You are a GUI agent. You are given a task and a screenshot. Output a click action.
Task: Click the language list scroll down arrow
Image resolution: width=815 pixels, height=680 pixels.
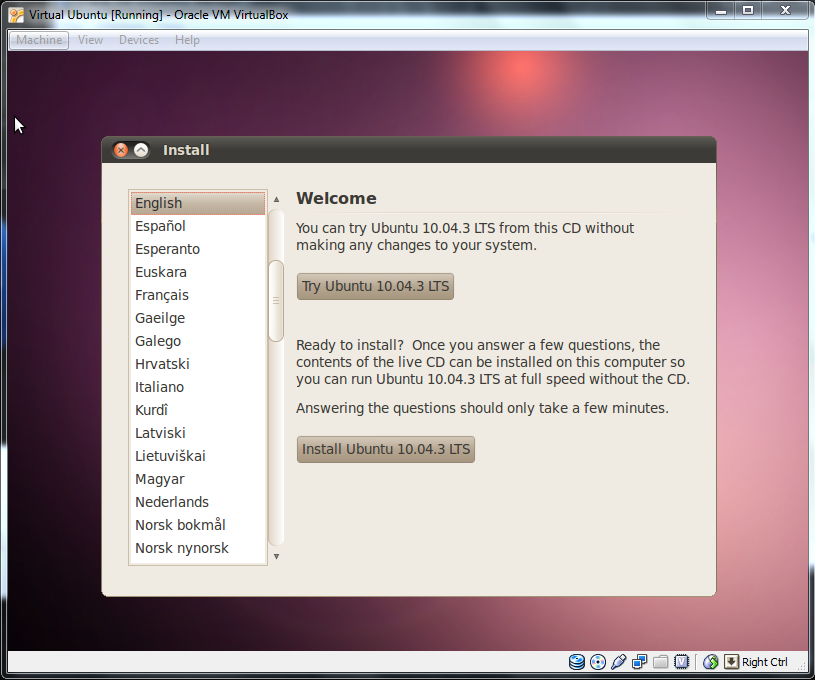coord(277,556)
